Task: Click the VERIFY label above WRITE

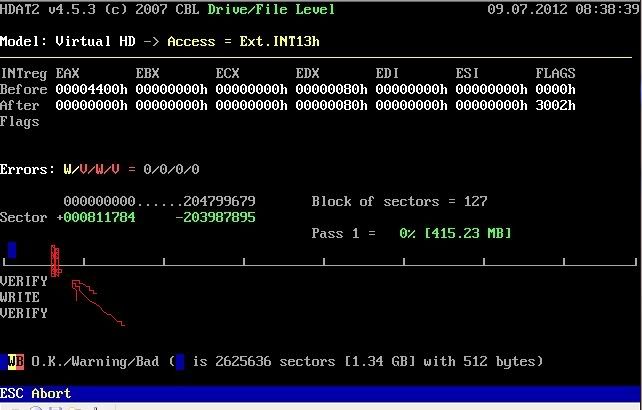Action: pos(23,281)
